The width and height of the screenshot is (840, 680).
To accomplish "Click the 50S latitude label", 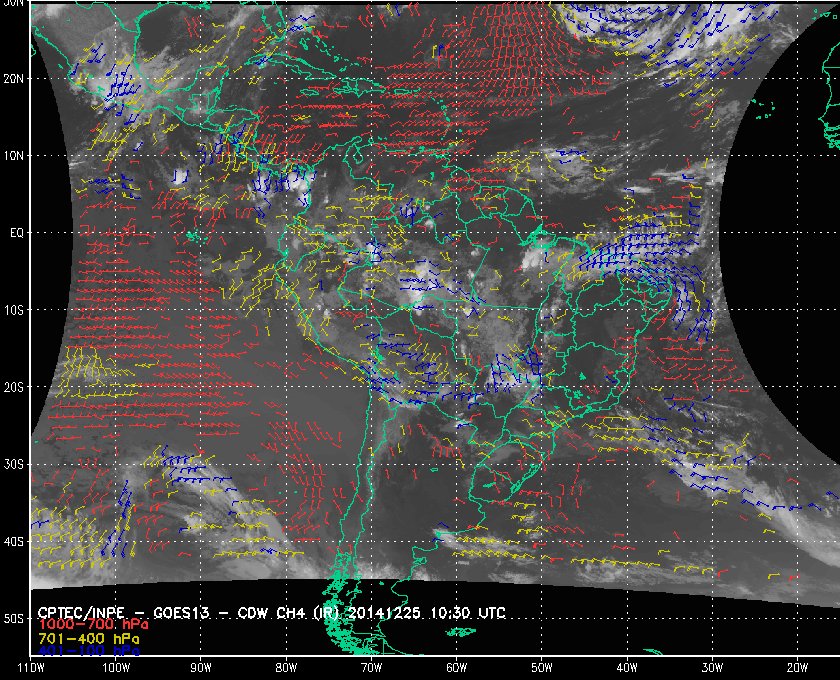I will (14, 619).
